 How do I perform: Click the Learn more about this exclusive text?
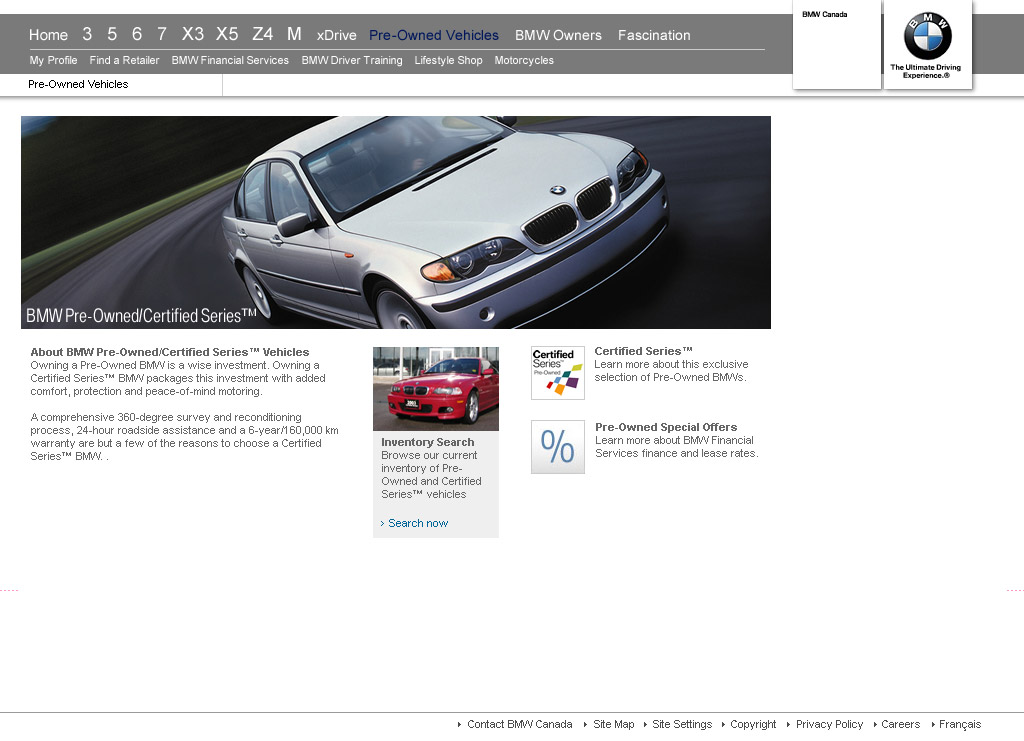click(x=671, y=364)
